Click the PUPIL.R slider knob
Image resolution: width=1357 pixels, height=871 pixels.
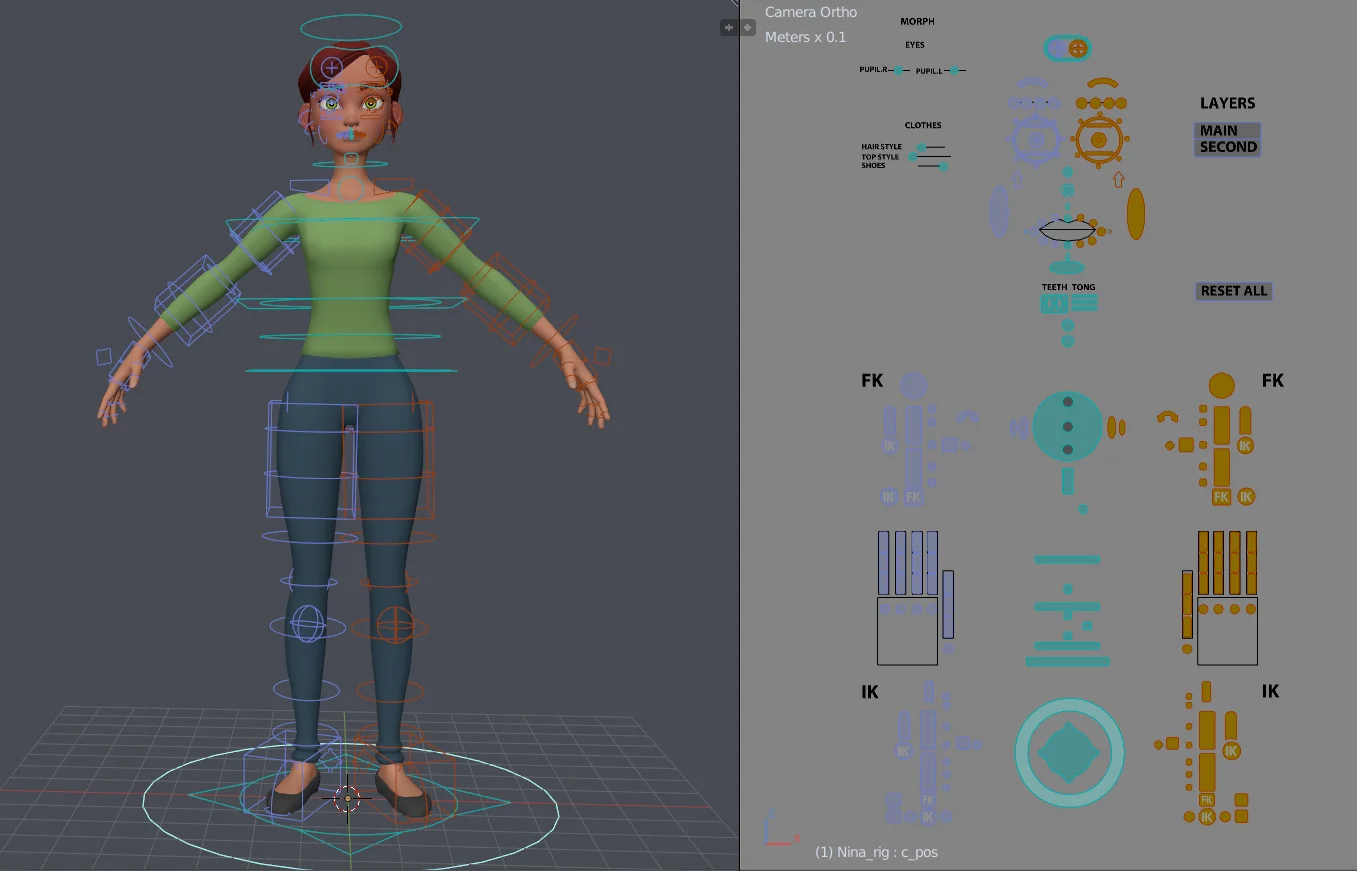click(x=899, y=70)
